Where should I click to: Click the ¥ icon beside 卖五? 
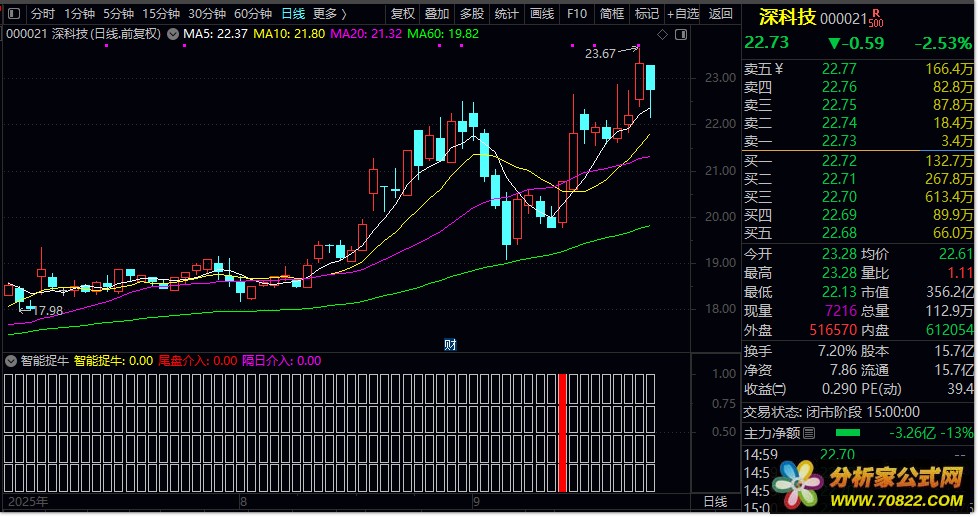coord(779,69)
